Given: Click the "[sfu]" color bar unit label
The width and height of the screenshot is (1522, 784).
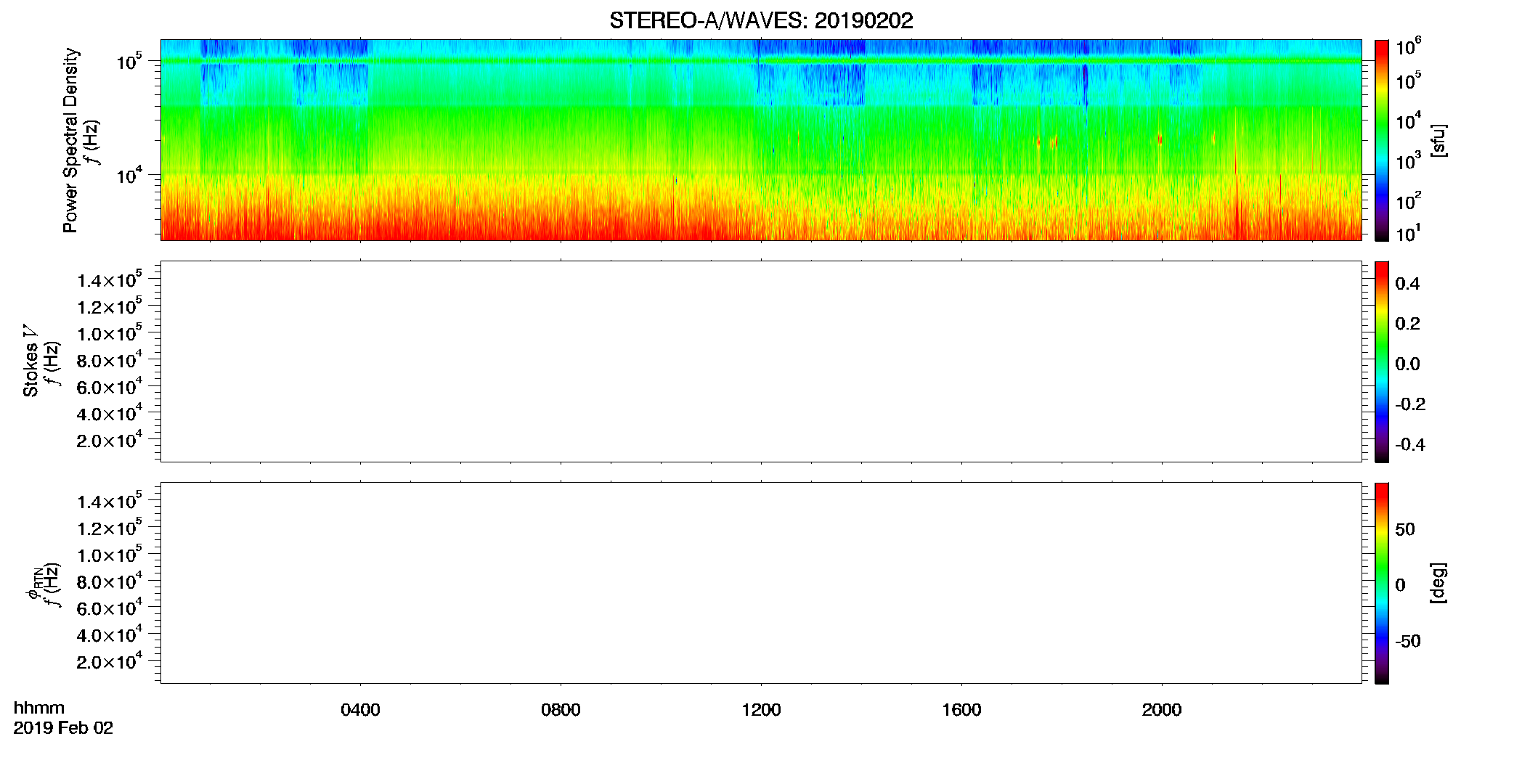Looking at the screenshot, I should (x=1438, y=140).
